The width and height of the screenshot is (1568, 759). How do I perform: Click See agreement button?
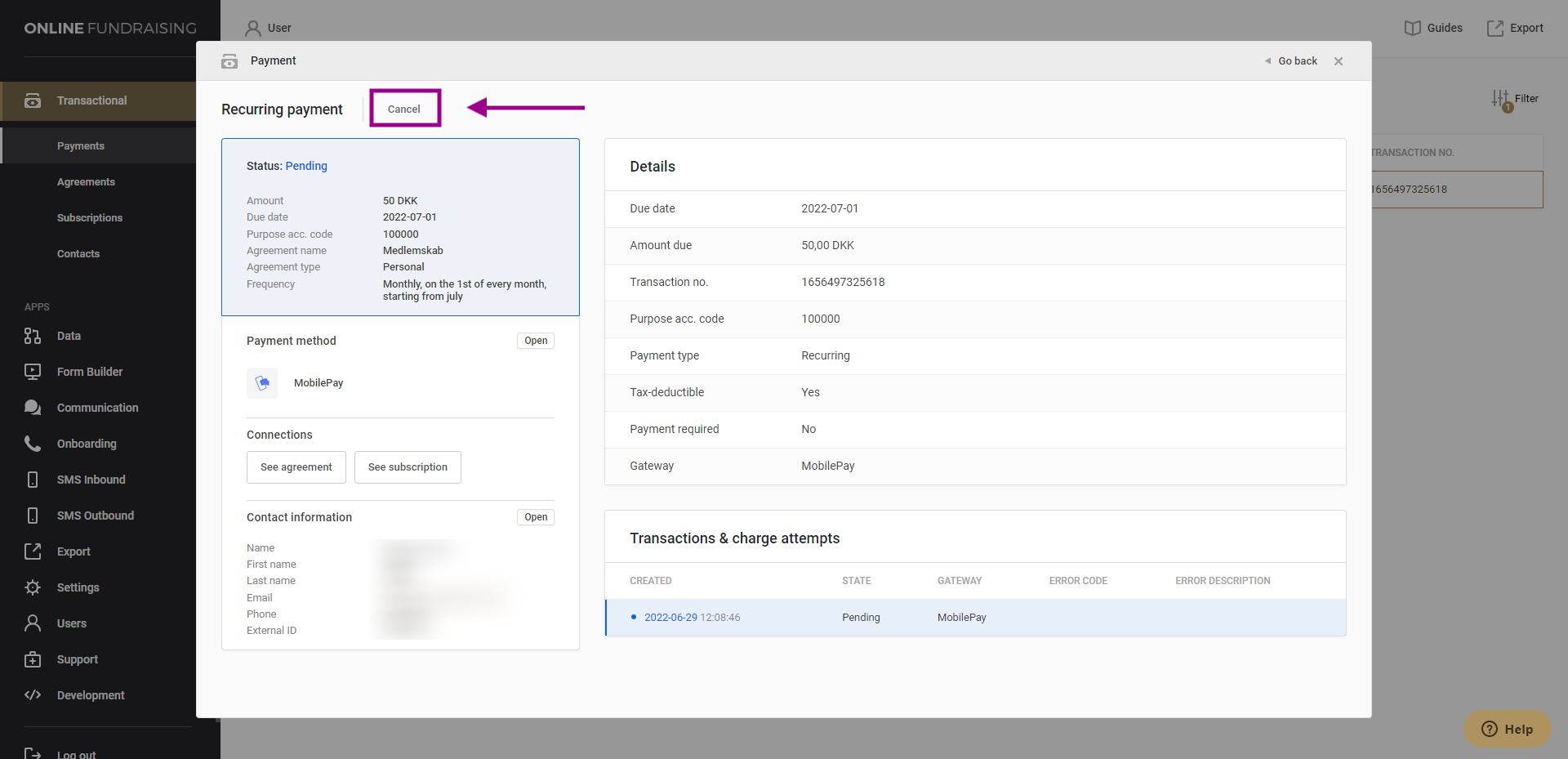296,467
